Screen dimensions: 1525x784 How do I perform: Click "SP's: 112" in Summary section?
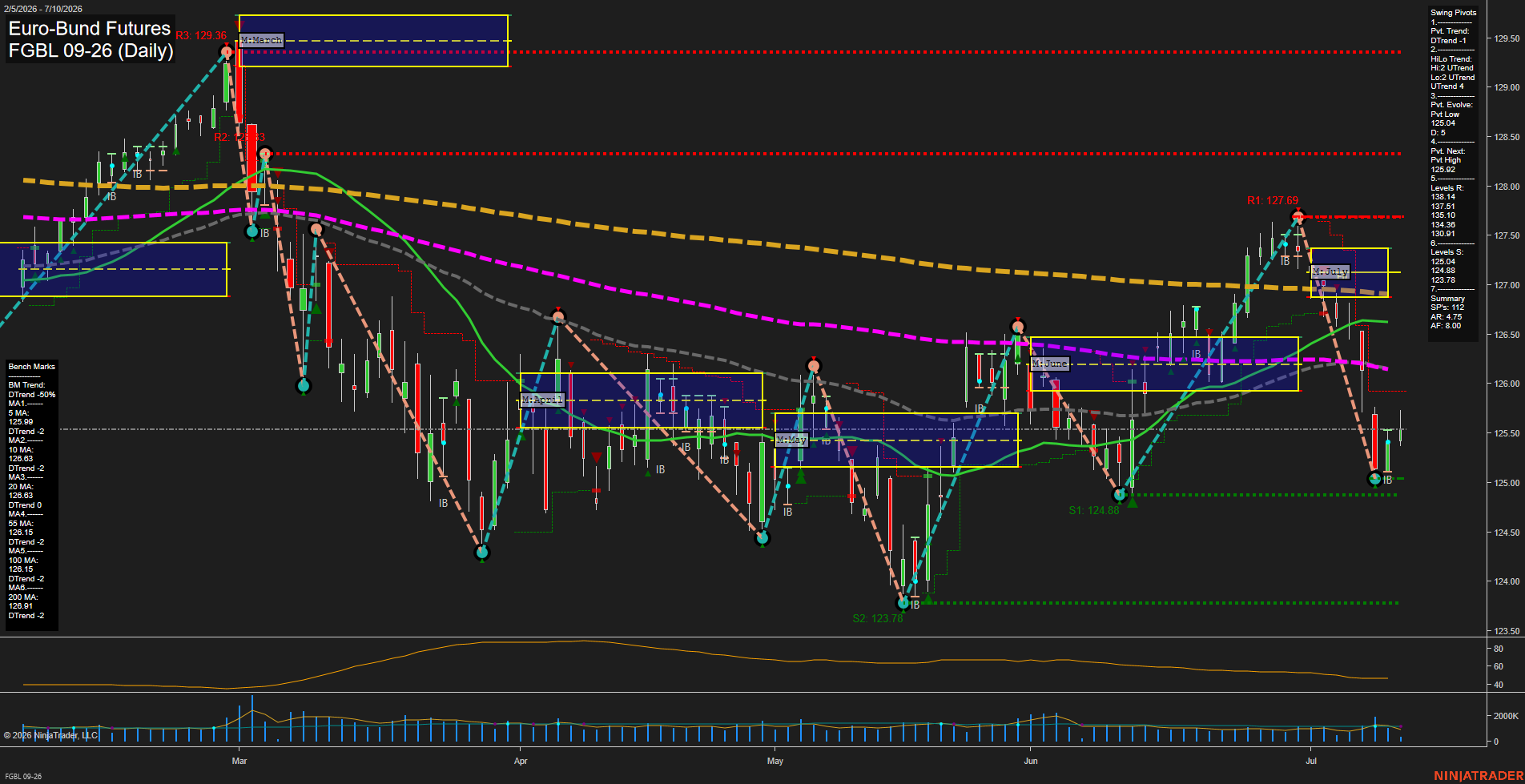point(1447,308)
